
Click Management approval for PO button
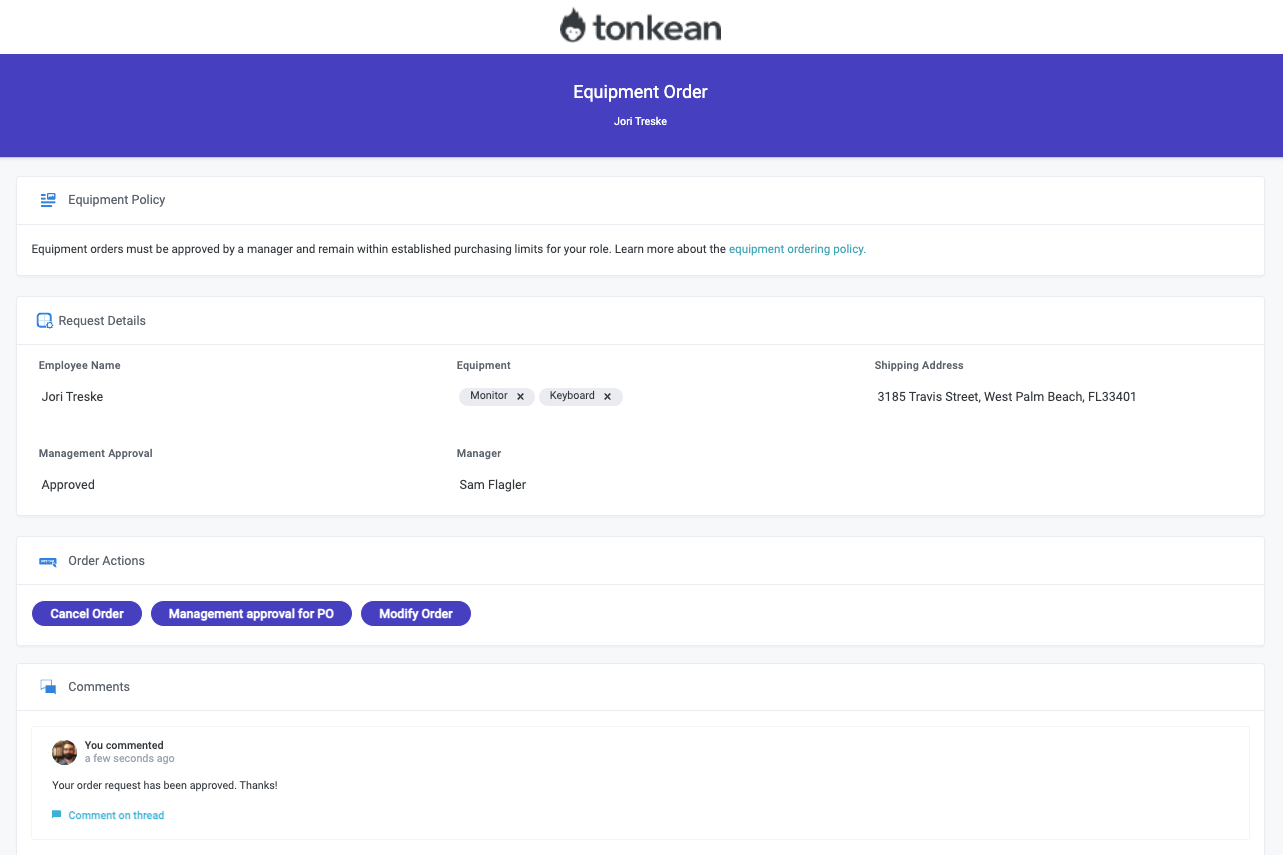pyautogui.click(x=251, y=614)
